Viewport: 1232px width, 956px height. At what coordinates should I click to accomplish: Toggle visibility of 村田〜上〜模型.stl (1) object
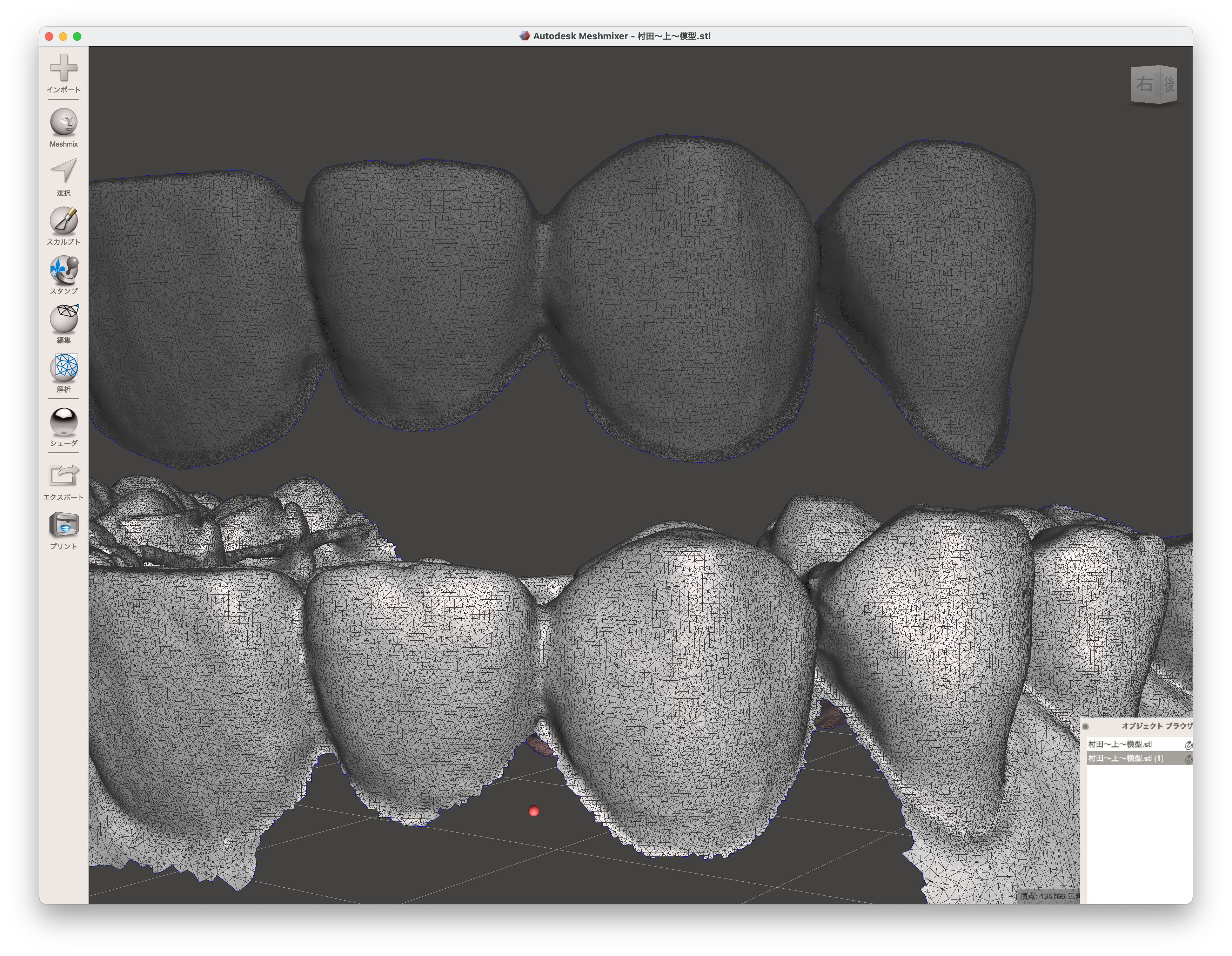tap(1188, 759)
